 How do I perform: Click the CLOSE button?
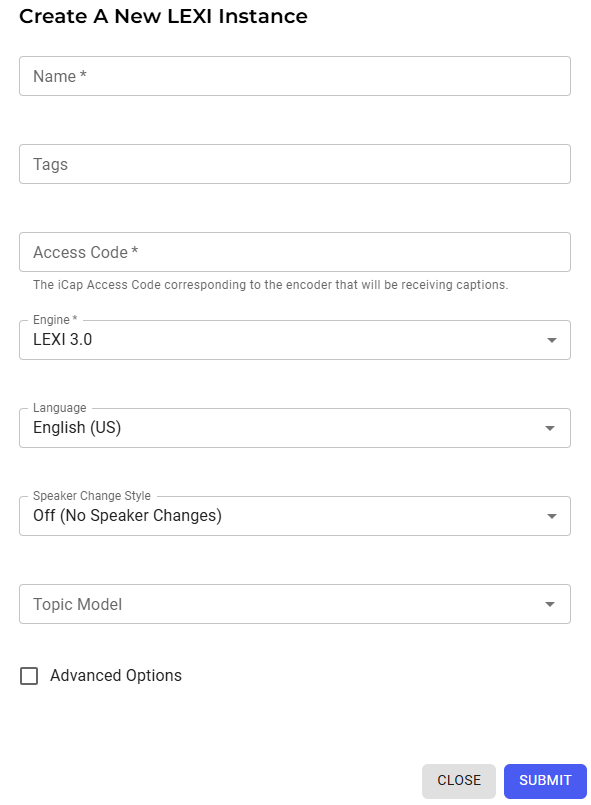[x=459, y=780]
